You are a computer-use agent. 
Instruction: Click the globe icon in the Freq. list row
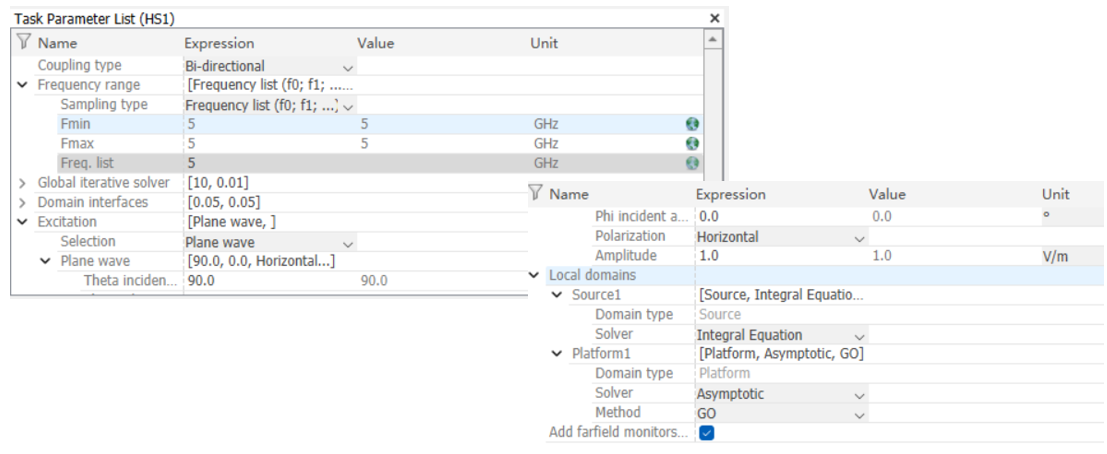pos(692,163)
